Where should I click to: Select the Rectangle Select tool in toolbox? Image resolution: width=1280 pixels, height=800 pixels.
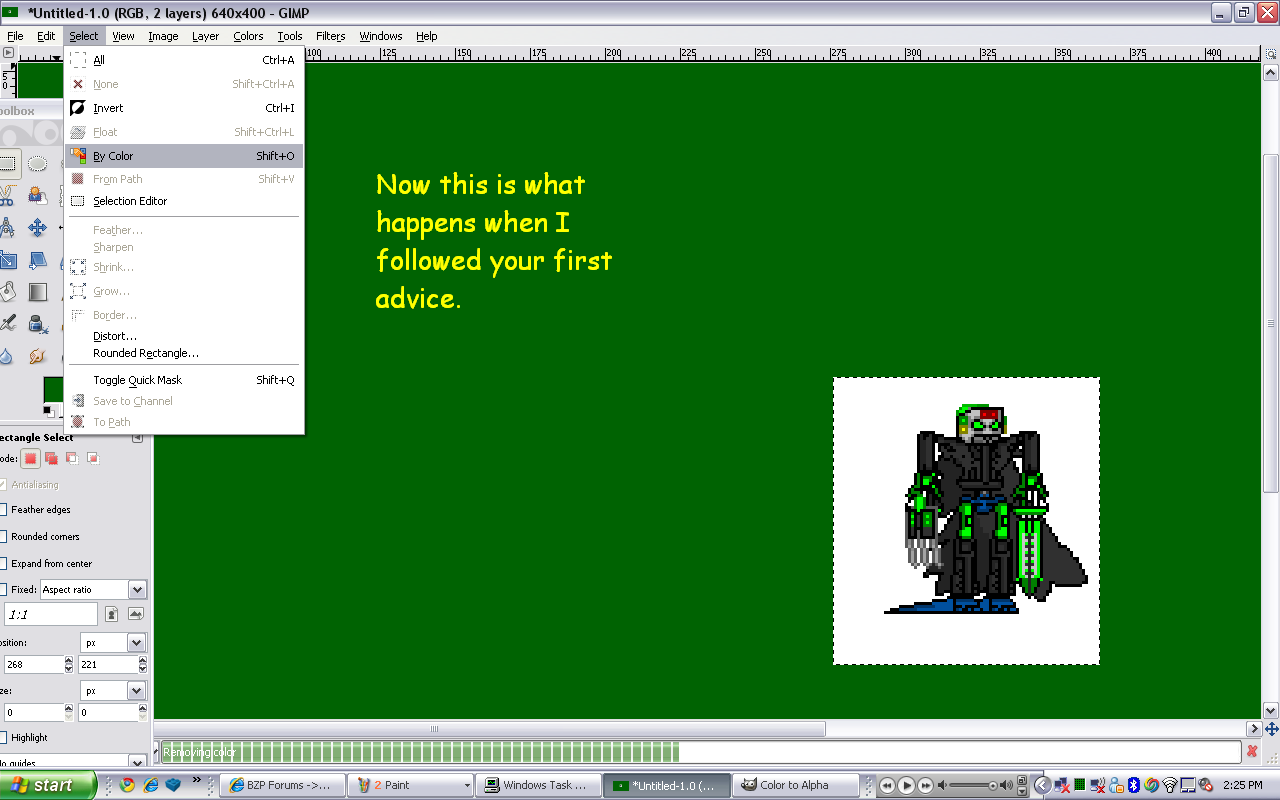(7, 163)
